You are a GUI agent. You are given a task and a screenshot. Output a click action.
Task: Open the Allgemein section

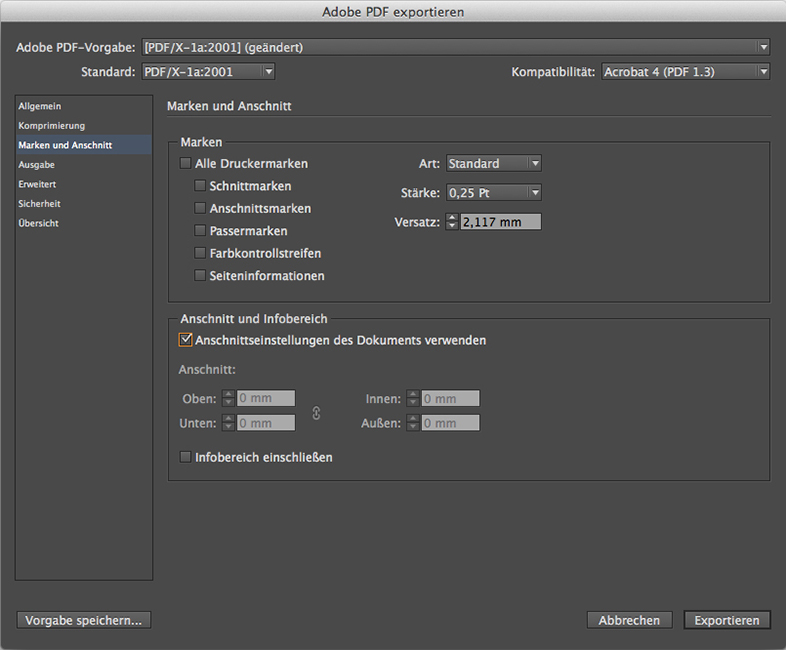pos(83,106)
